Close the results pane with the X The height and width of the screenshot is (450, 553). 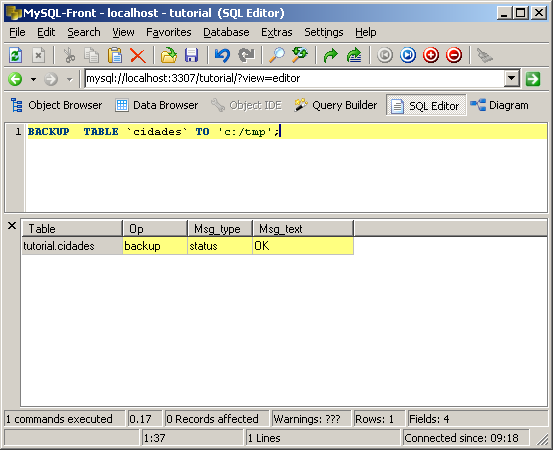point(12,225)
